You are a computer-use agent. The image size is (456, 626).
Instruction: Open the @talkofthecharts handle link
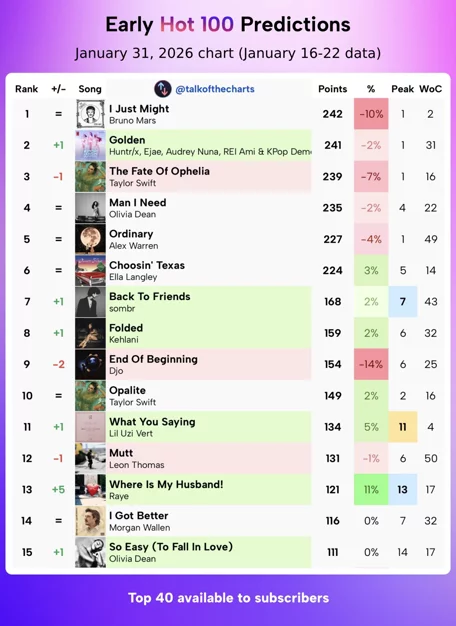coord(215,89)
